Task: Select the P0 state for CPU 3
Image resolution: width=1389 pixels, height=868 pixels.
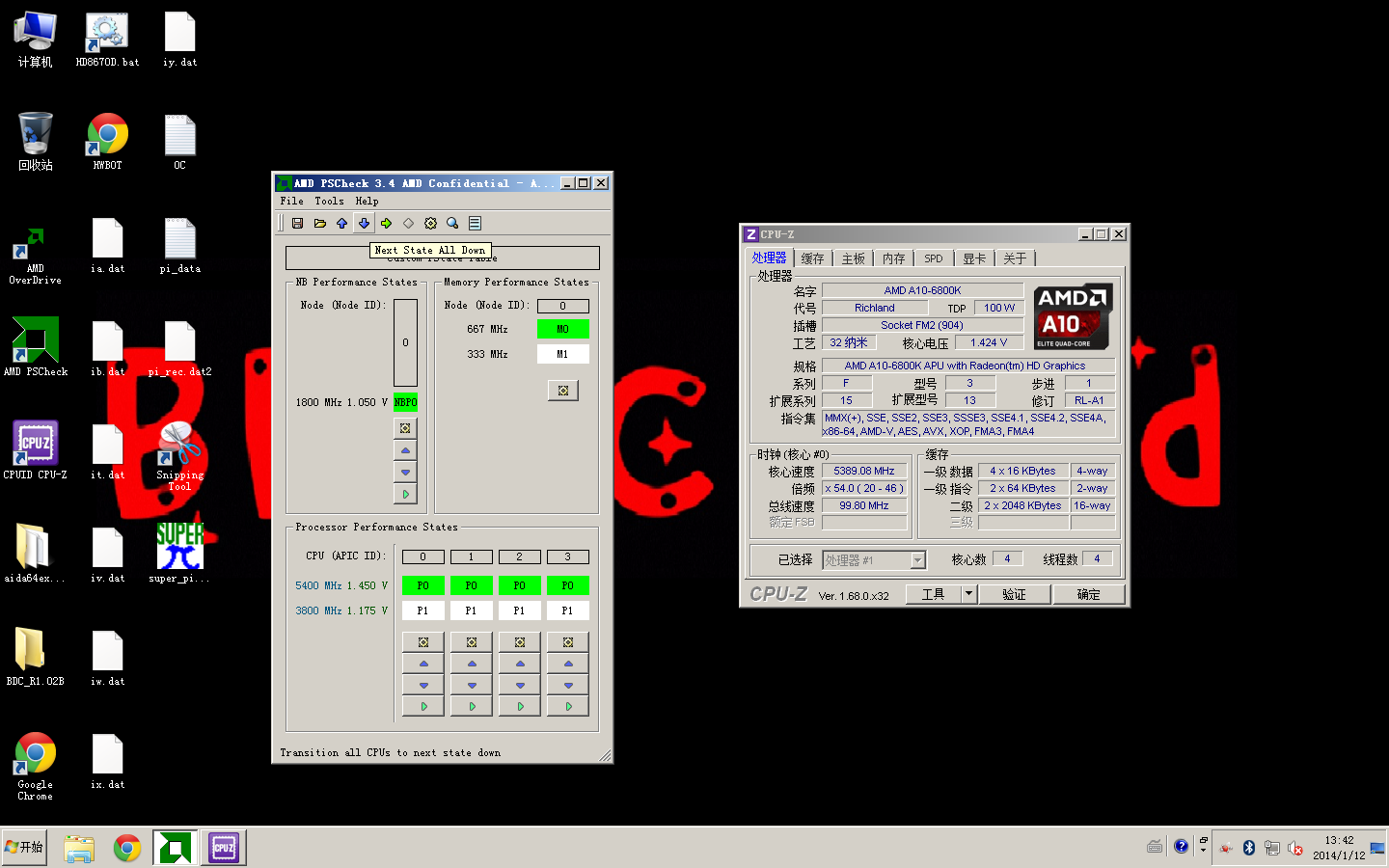Action: (x=568, y=585)
